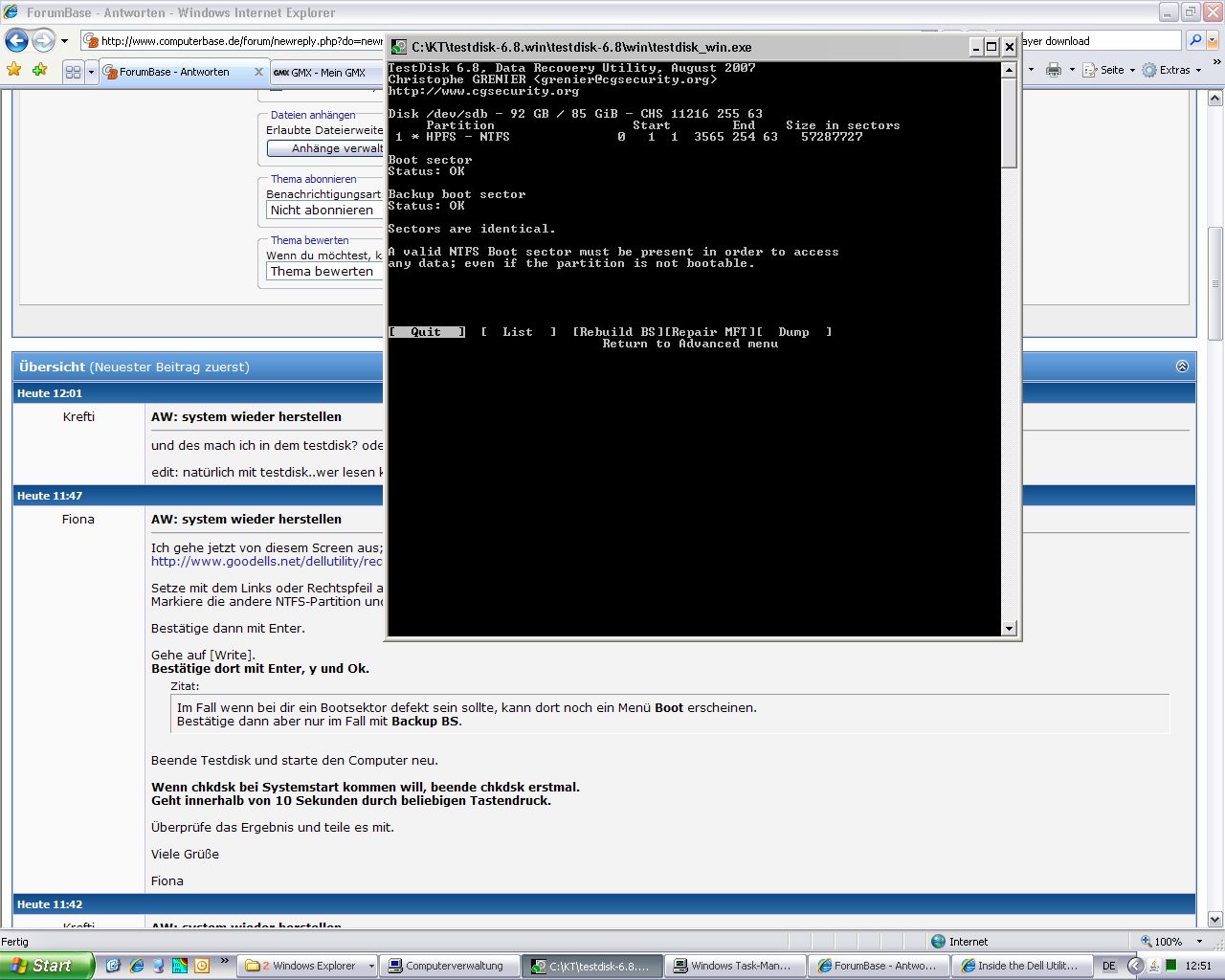Click the username Krefti

[78, 416]
